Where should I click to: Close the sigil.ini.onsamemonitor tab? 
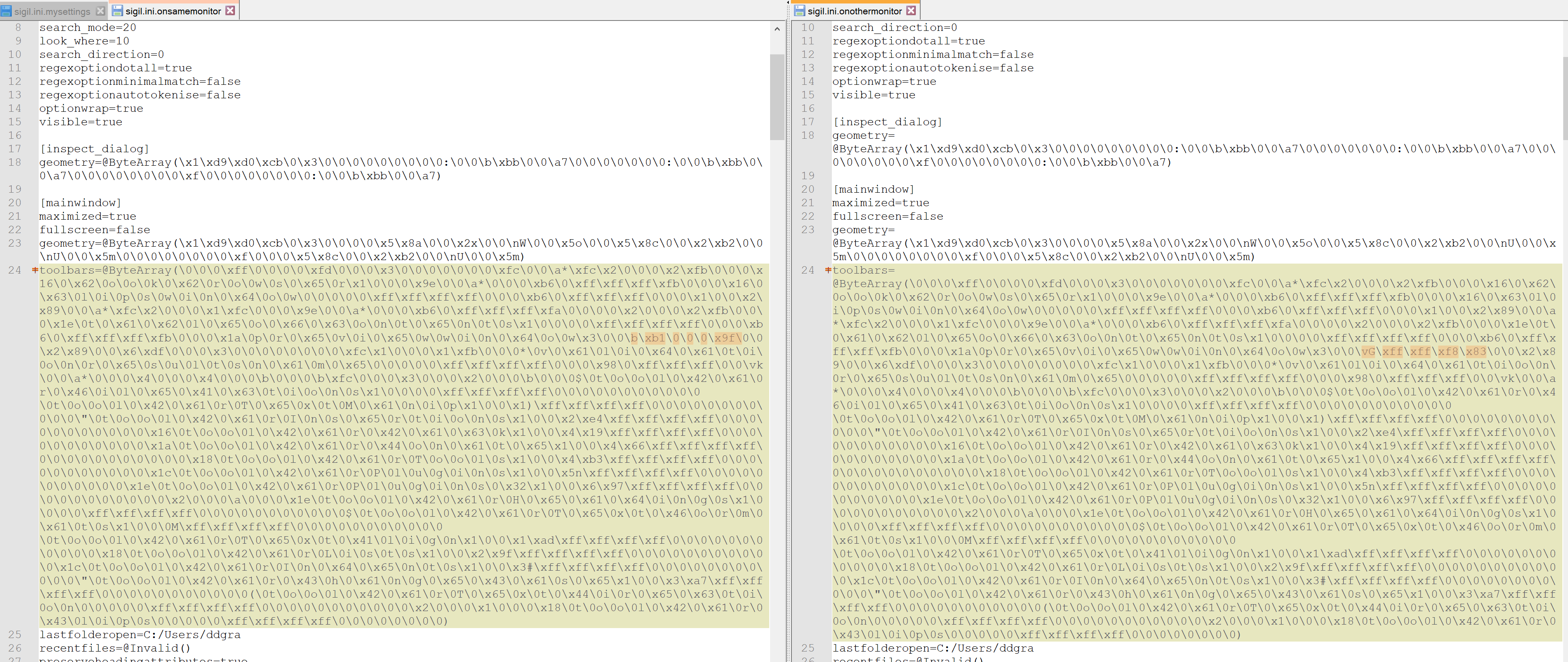coord(230,11)
